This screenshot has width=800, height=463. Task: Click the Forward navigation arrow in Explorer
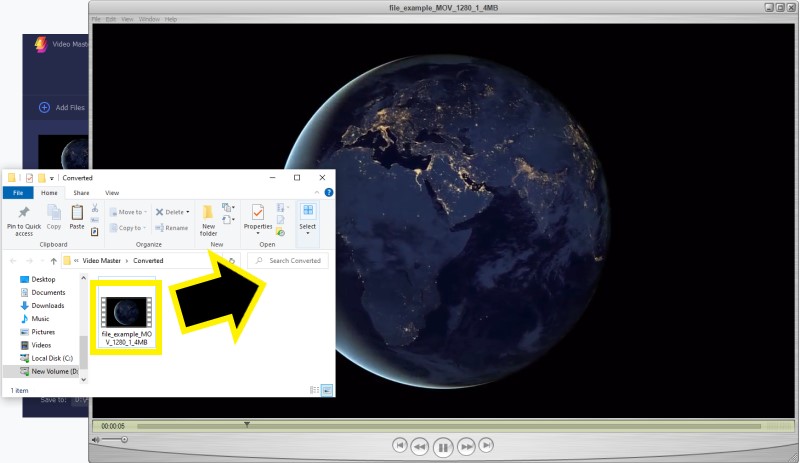click(x=30, y=261)
